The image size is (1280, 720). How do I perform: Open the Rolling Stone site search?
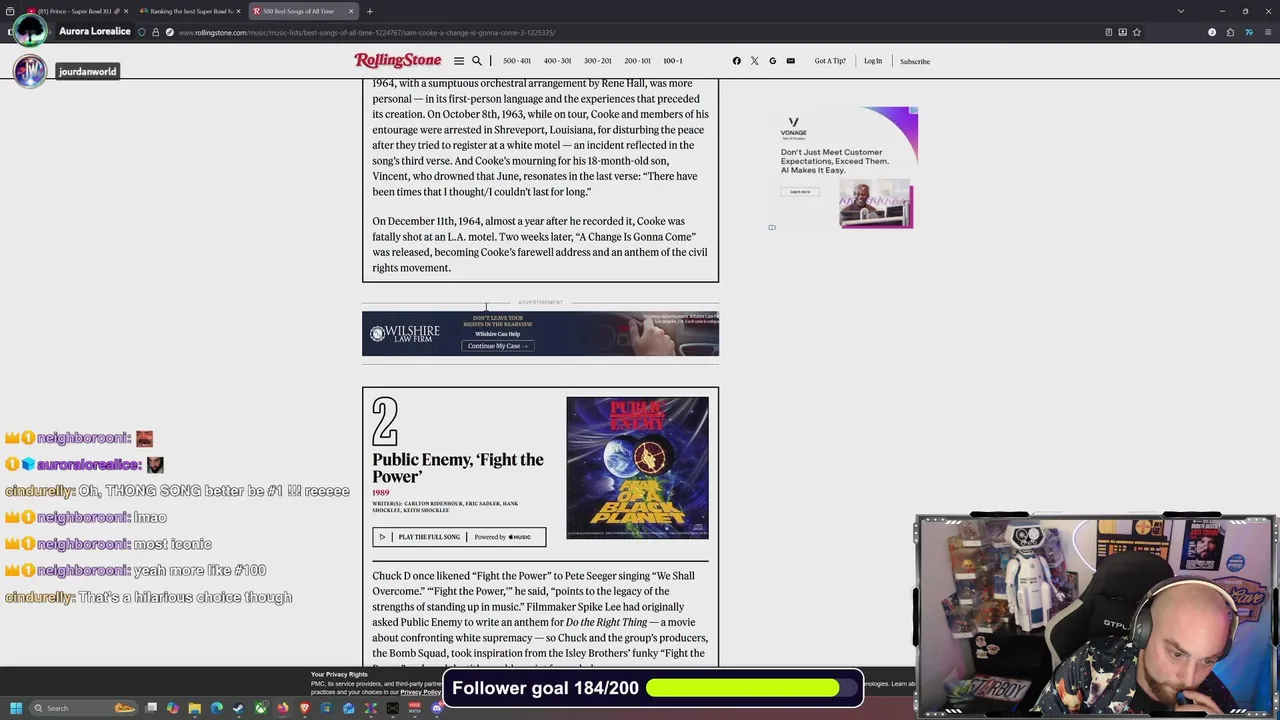coord(477,61)
